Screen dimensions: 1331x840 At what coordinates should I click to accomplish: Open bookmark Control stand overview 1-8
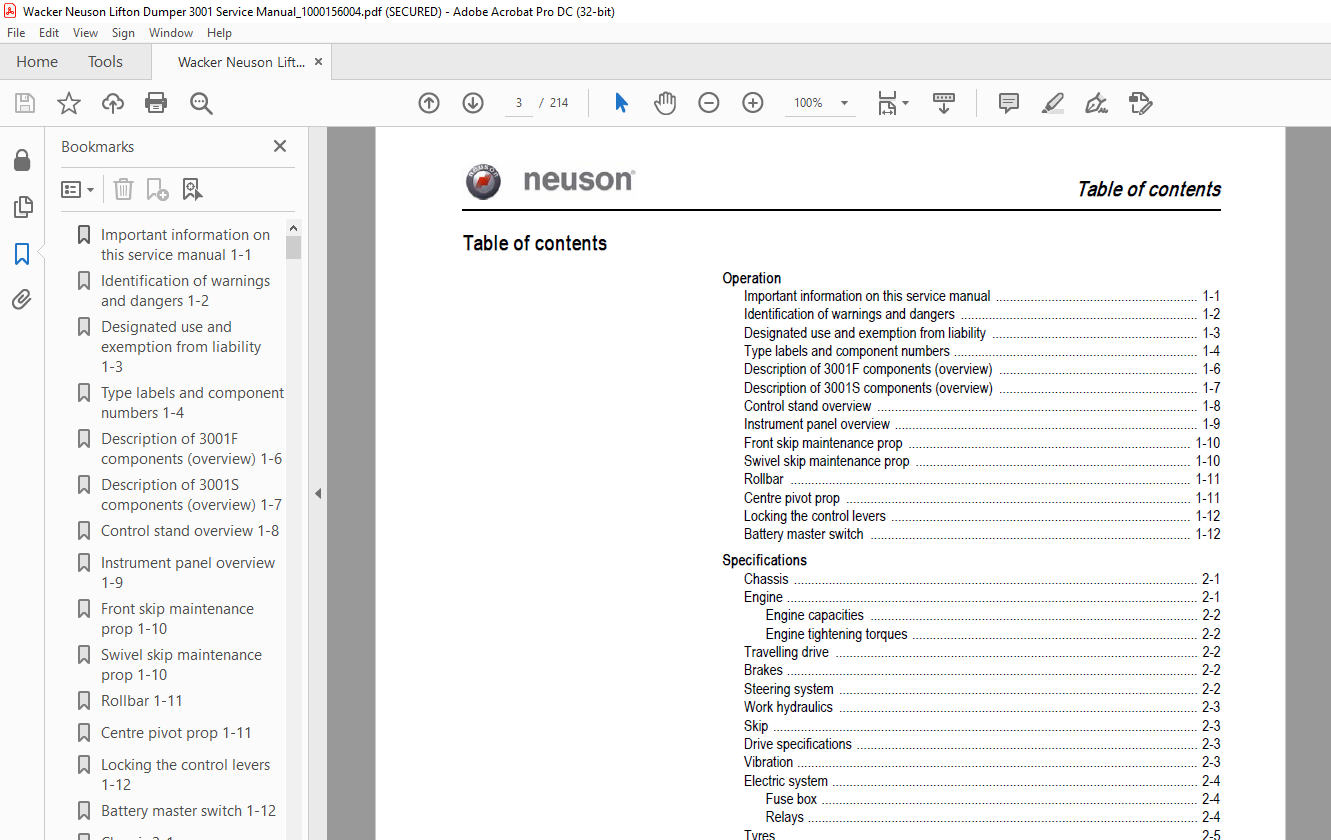pos(190,531)
